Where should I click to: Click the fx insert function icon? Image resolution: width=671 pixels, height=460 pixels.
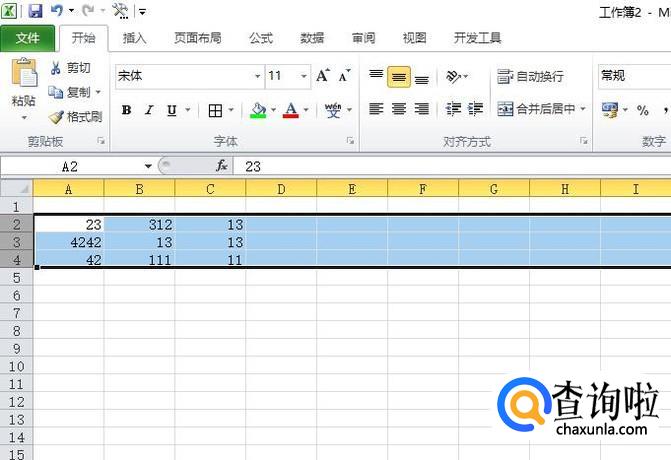221,166
